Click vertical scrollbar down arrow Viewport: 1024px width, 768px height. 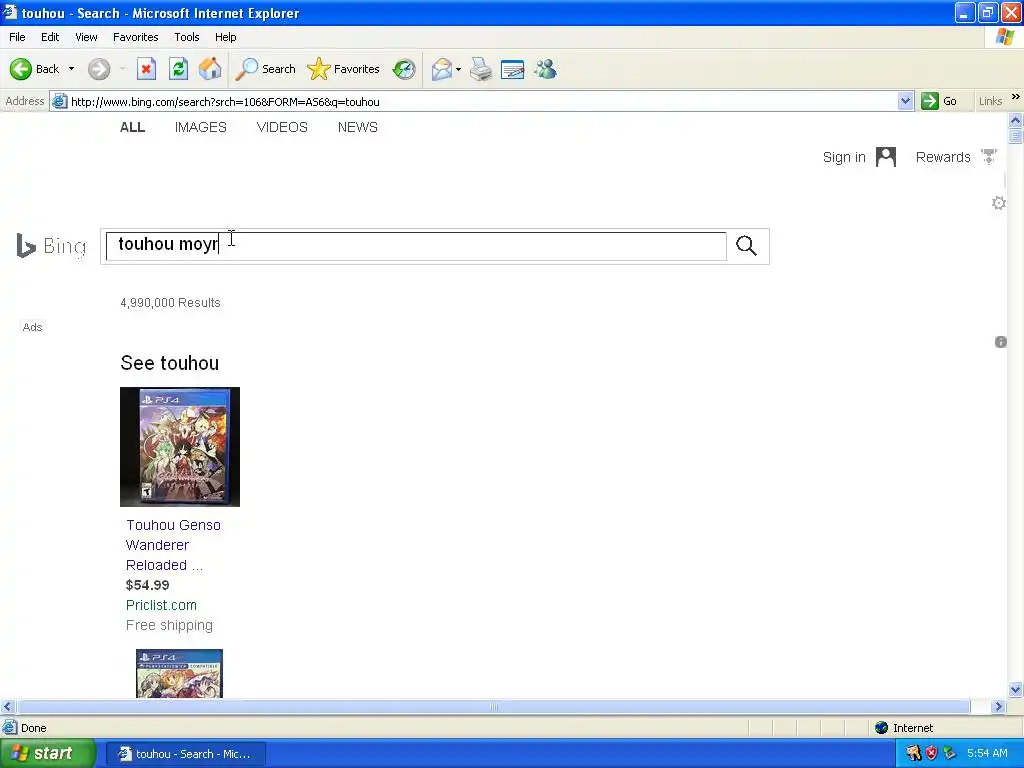coord(1015,690)
